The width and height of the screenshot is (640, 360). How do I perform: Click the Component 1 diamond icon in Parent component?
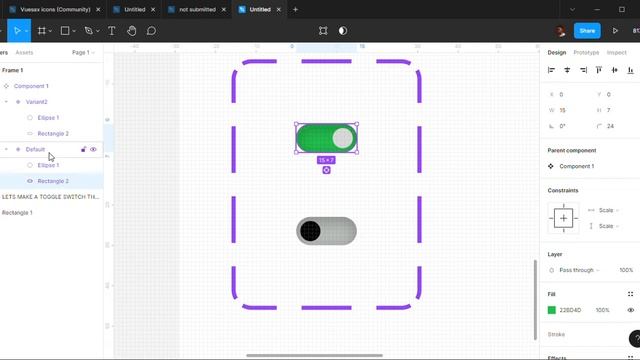click(x=551, y=166)
